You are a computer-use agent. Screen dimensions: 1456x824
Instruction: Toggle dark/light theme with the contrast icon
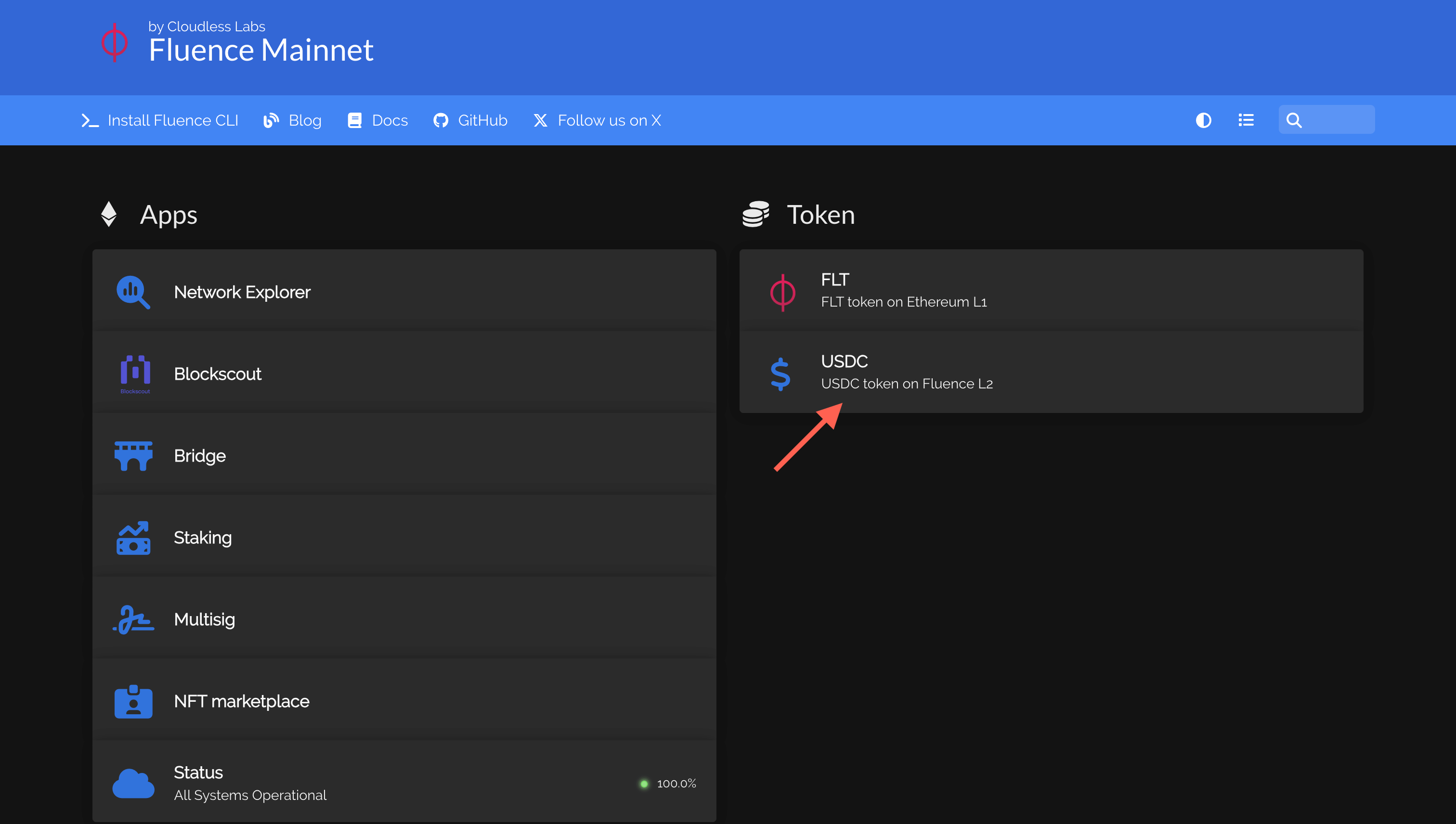pos(1204,120)
